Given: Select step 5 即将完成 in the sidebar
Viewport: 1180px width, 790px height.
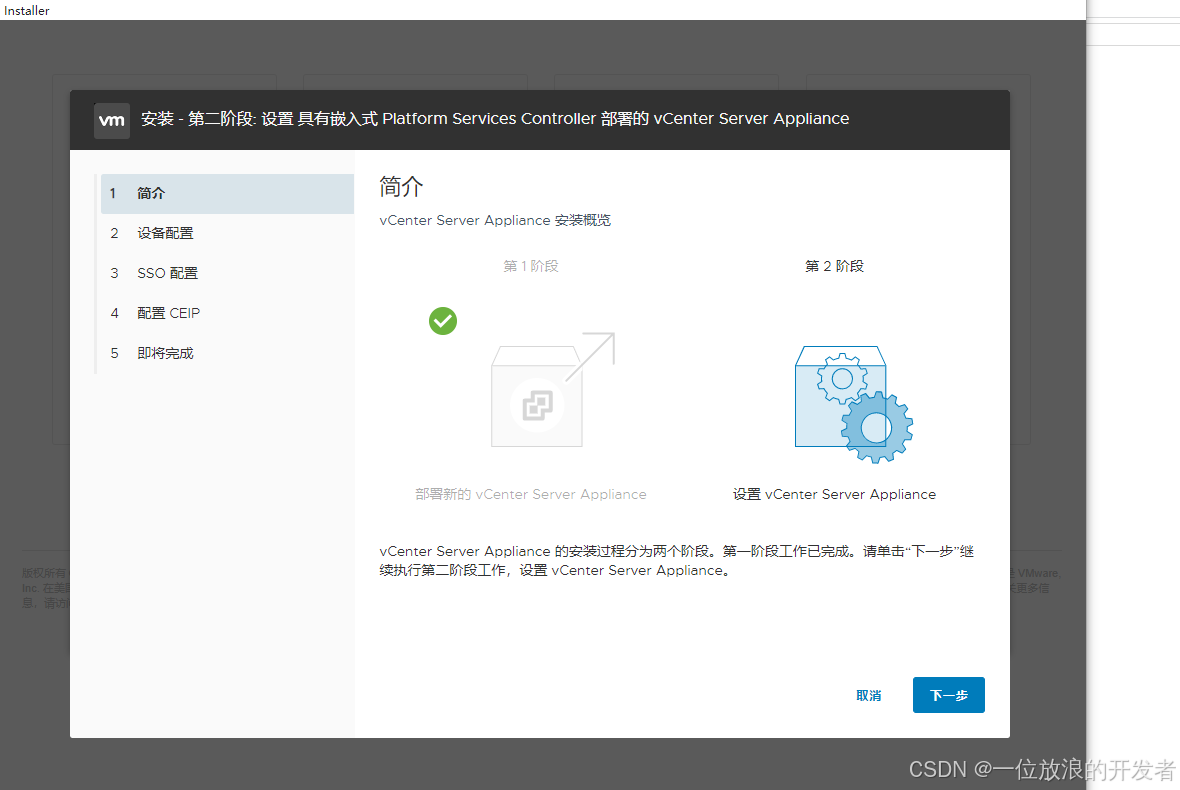Looking at the screenshot, I should (227, 353).
